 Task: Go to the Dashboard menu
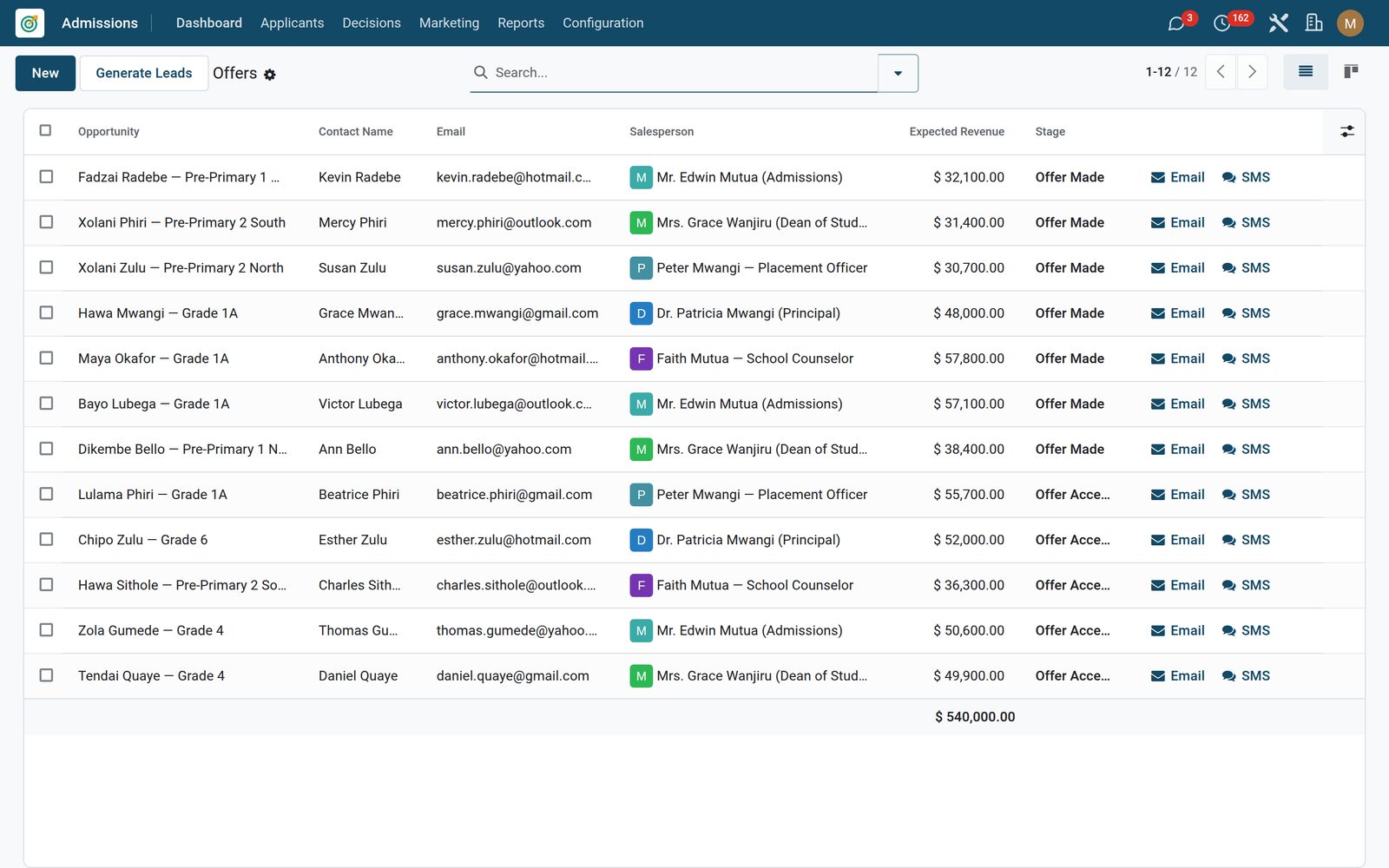pyautogui.click(x=209, y=23)
